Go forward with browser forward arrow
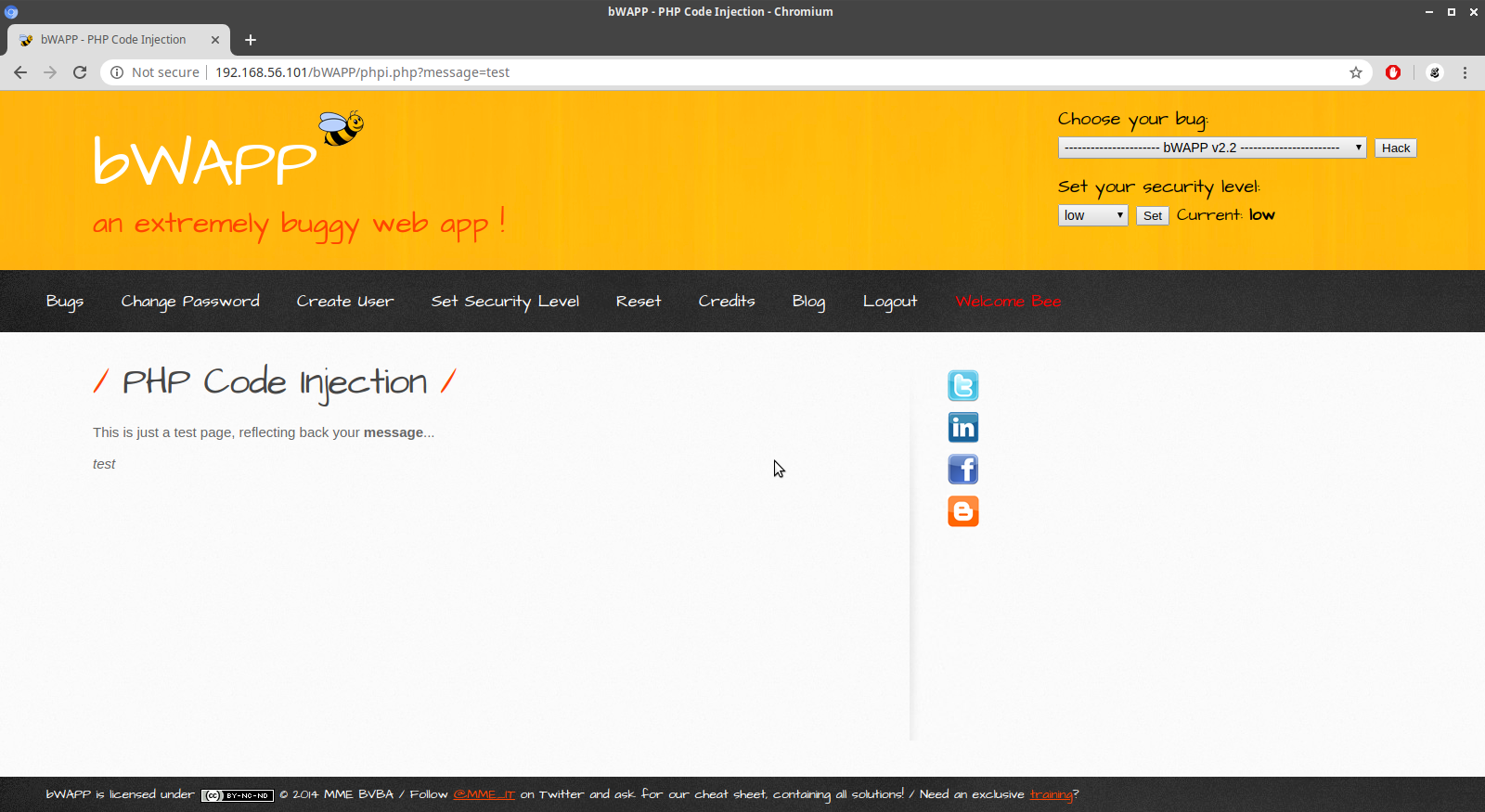Viewport: 1485px width, 812px height. pos(50,72)
